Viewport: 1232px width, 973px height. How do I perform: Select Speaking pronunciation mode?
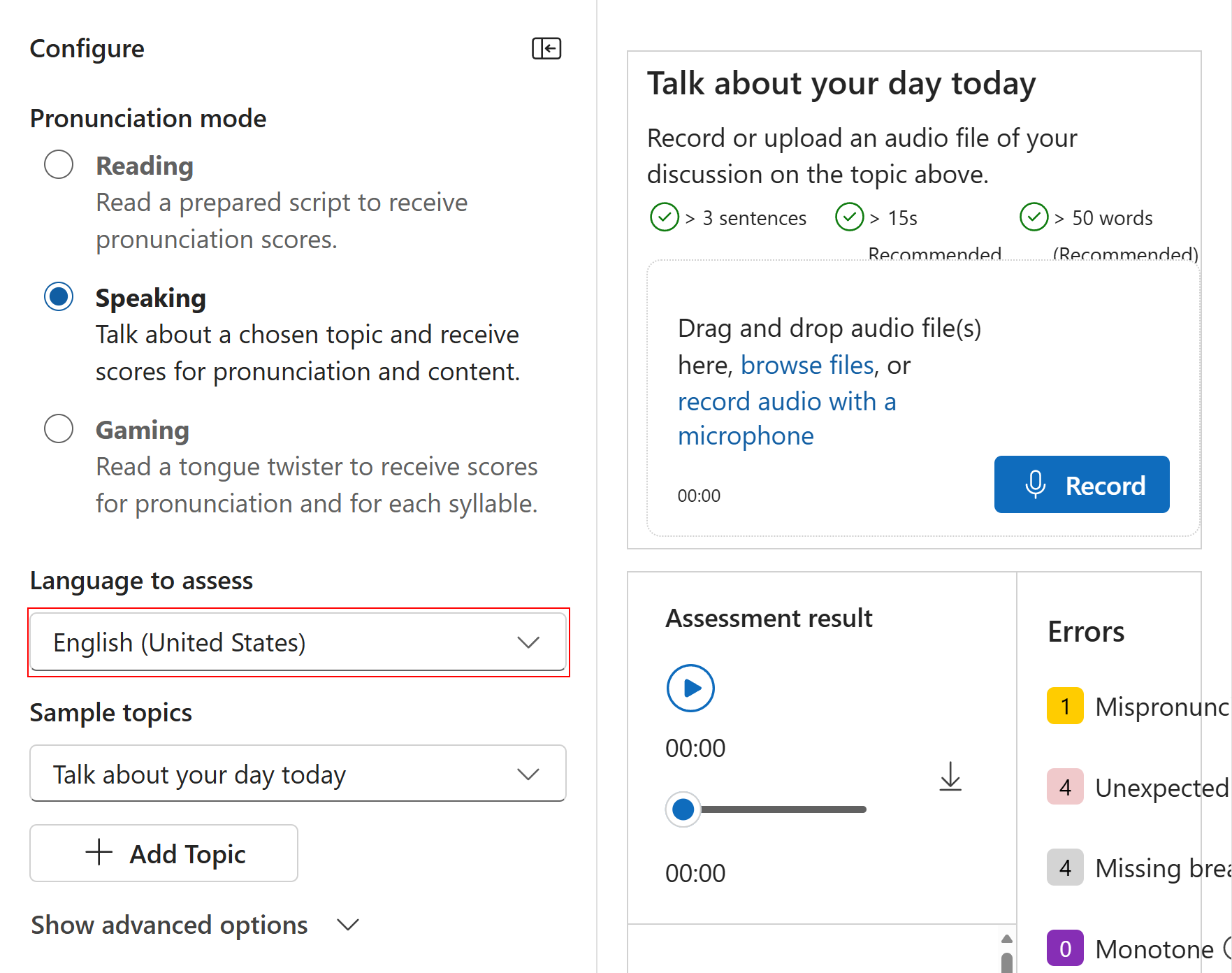click(x=59, y=296)
